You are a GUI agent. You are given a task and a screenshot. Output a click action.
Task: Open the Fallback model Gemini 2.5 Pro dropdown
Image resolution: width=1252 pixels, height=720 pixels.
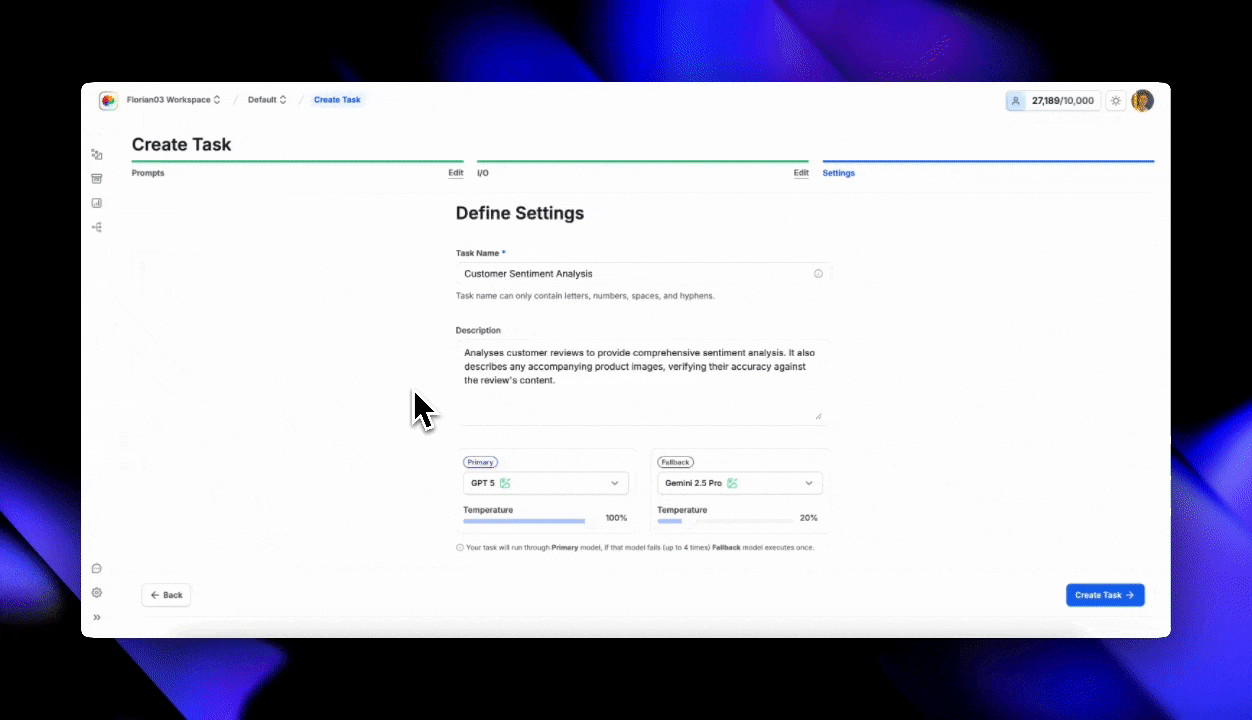click(740, 483)
